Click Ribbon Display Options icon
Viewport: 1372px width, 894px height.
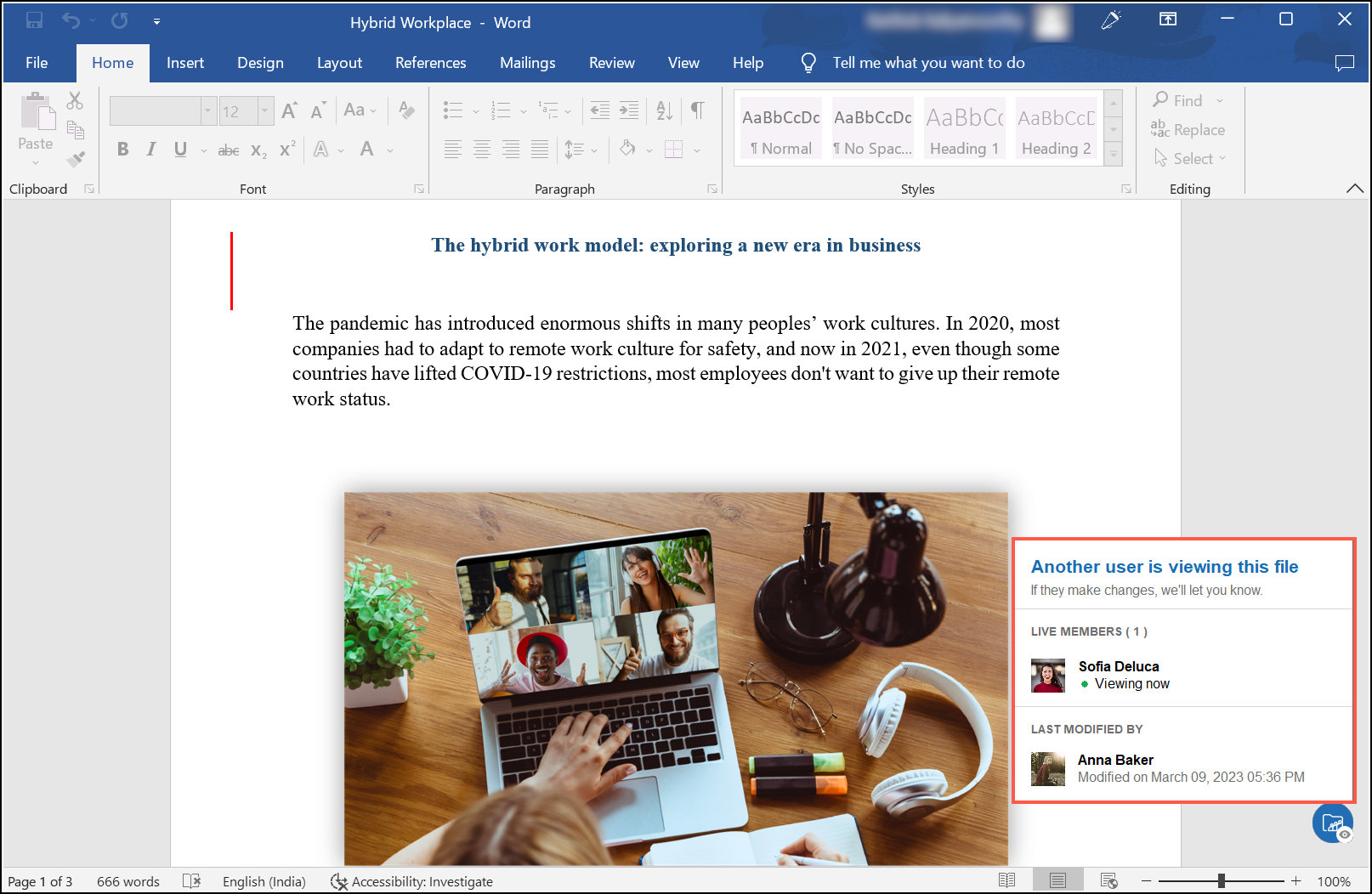tap(1169, 19)
